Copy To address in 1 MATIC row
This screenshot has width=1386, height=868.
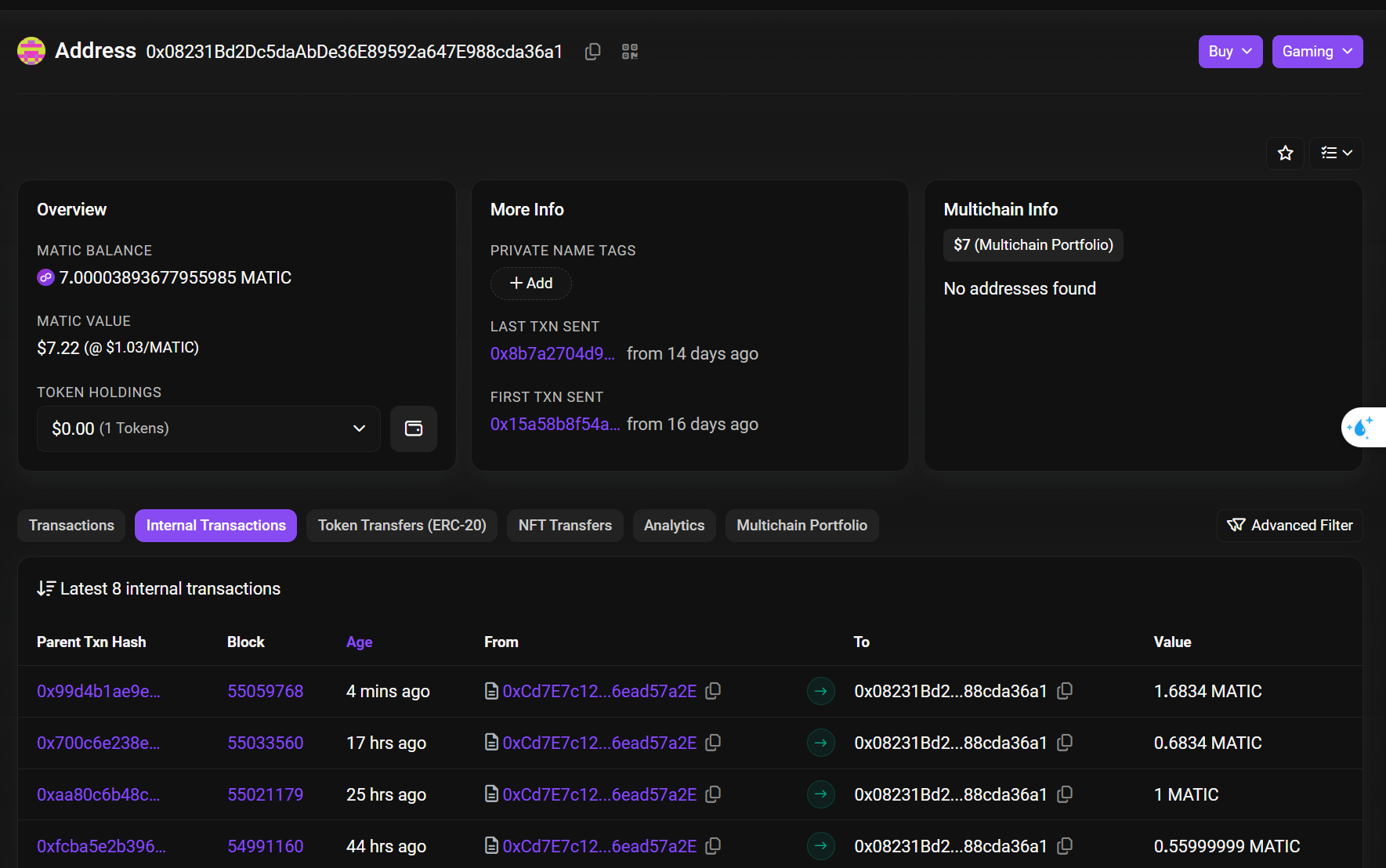pyautogui.click(x=1065, y=794)
